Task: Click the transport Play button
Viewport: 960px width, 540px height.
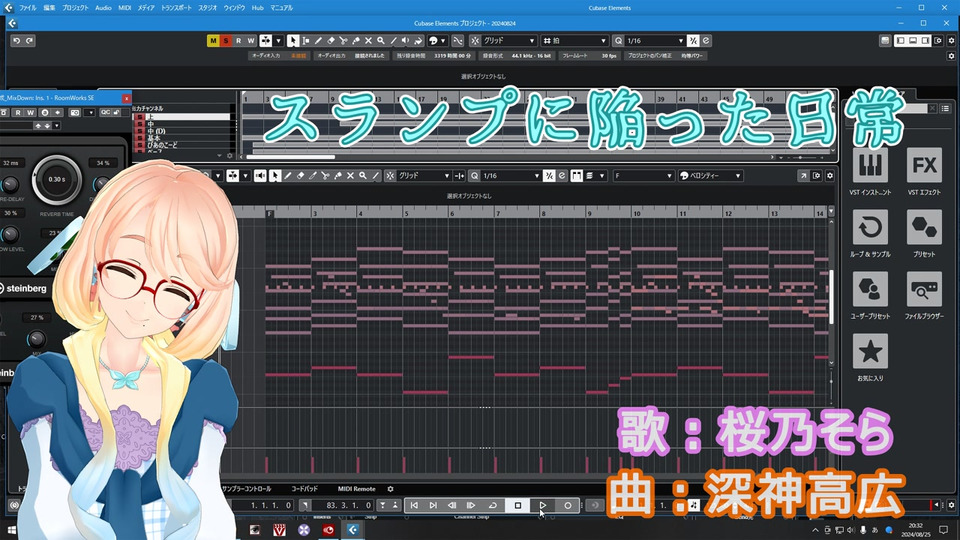Action: point(542,505)
